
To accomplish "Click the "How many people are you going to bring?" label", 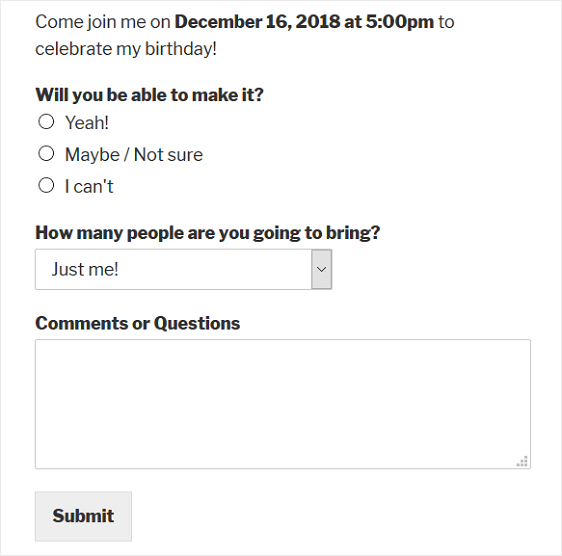I will click(x=208, y=233).
